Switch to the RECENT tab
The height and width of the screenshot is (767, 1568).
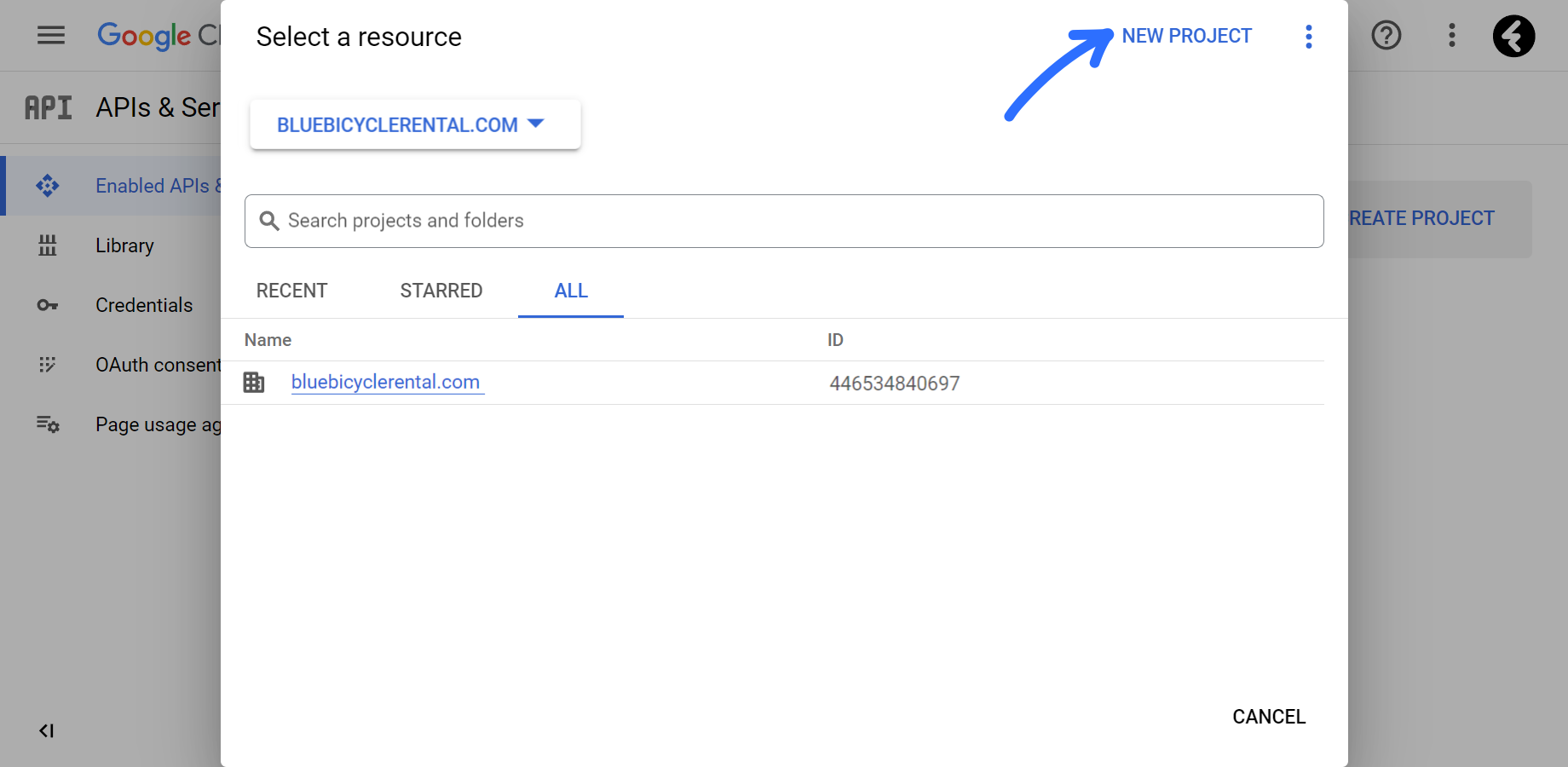291,291
